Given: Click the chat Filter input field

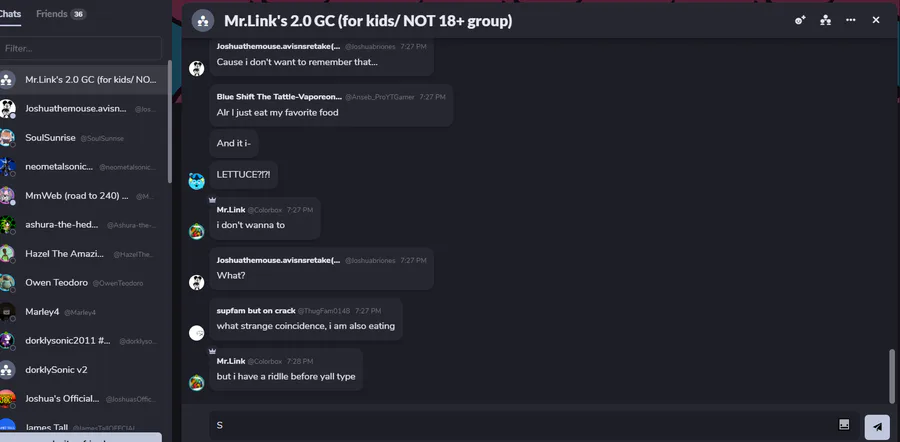Looking at the screenshot, I should click(80, 48).
